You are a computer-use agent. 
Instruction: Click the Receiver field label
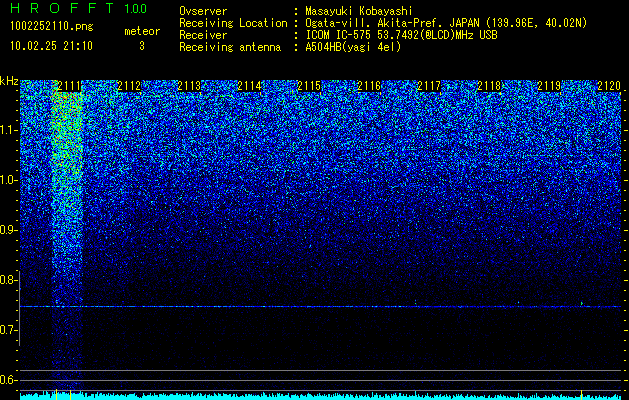[x=203, y=35]
